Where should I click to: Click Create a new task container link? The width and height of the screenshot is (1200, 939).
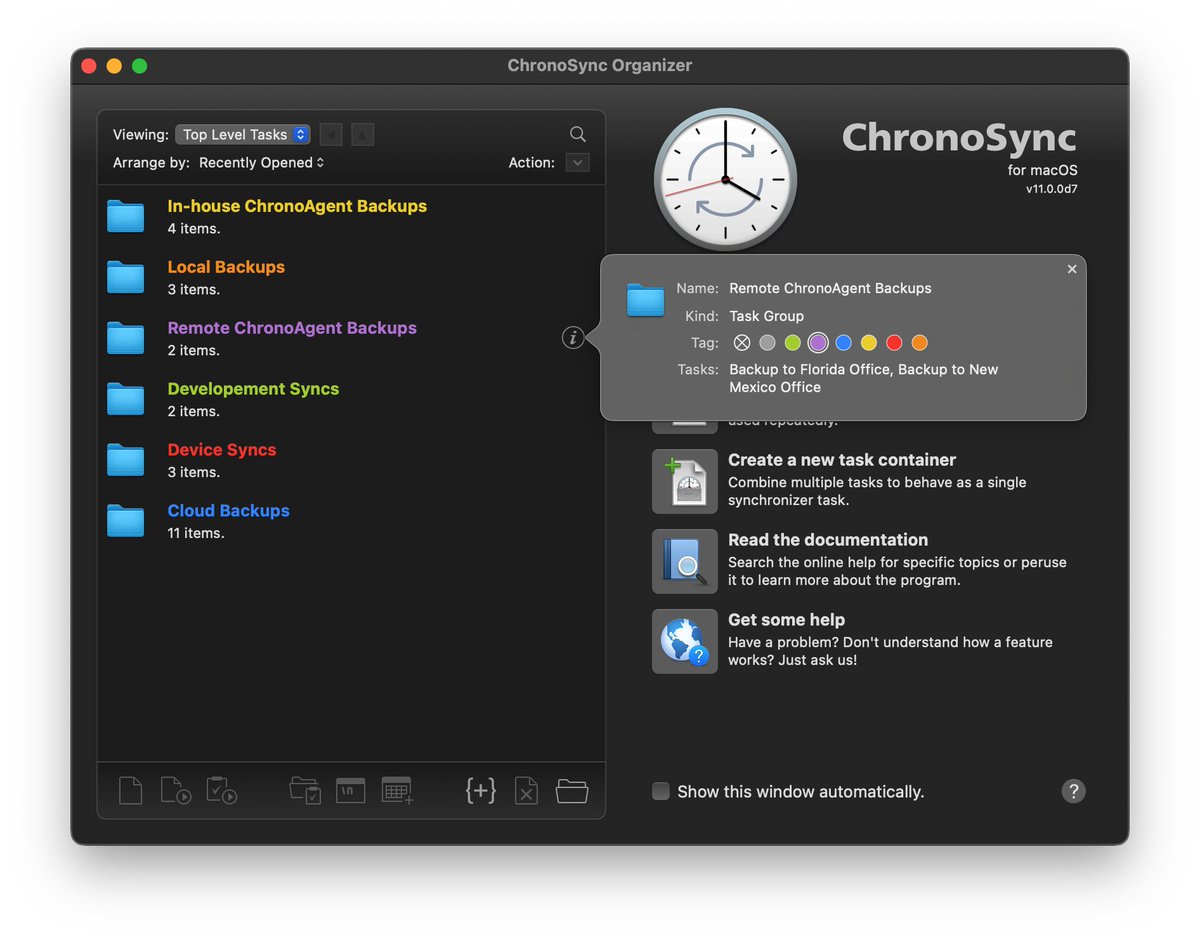pos(842,460)
